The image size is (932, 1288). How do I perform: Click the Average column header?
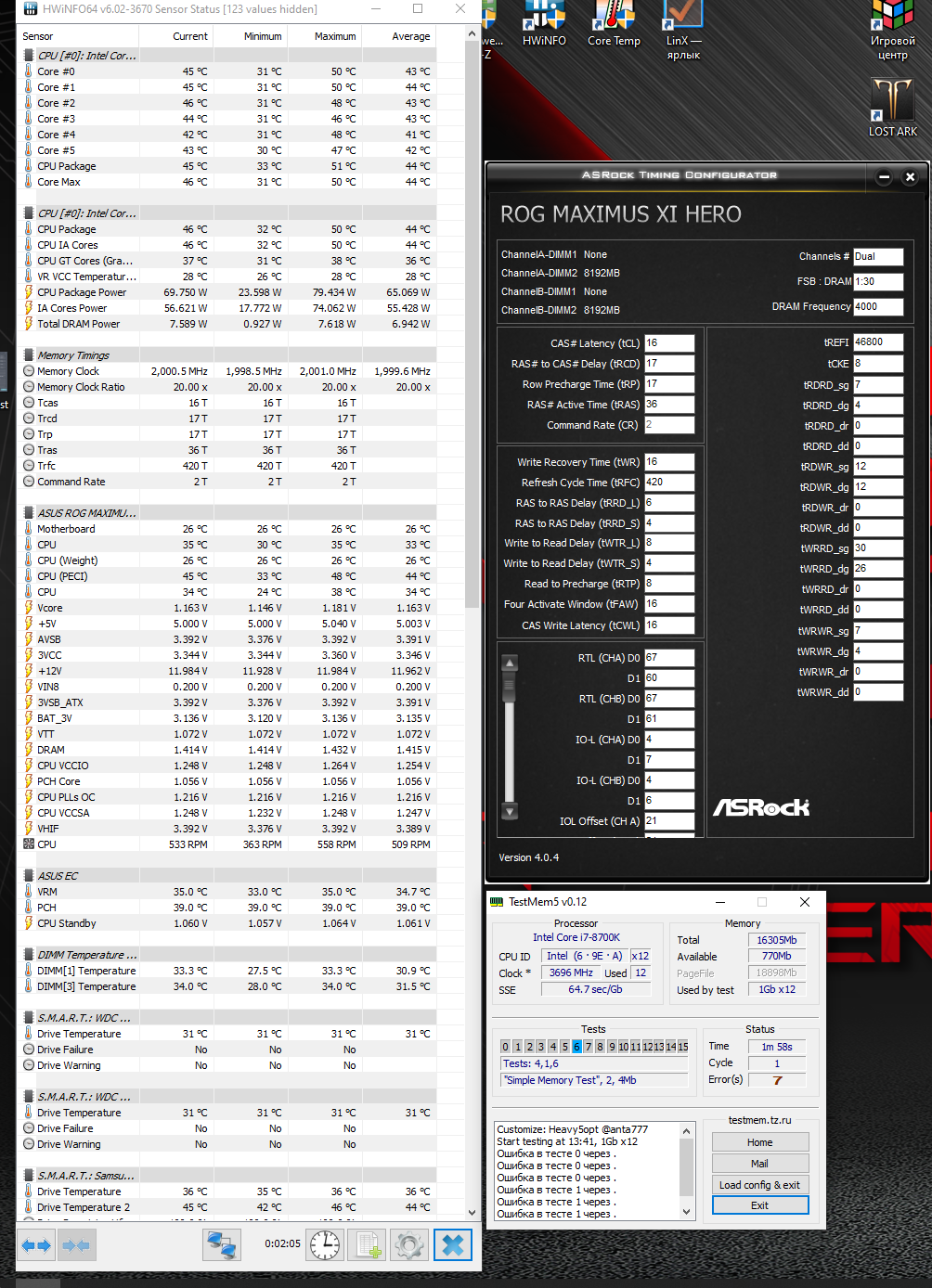click(x=399, y=36)
